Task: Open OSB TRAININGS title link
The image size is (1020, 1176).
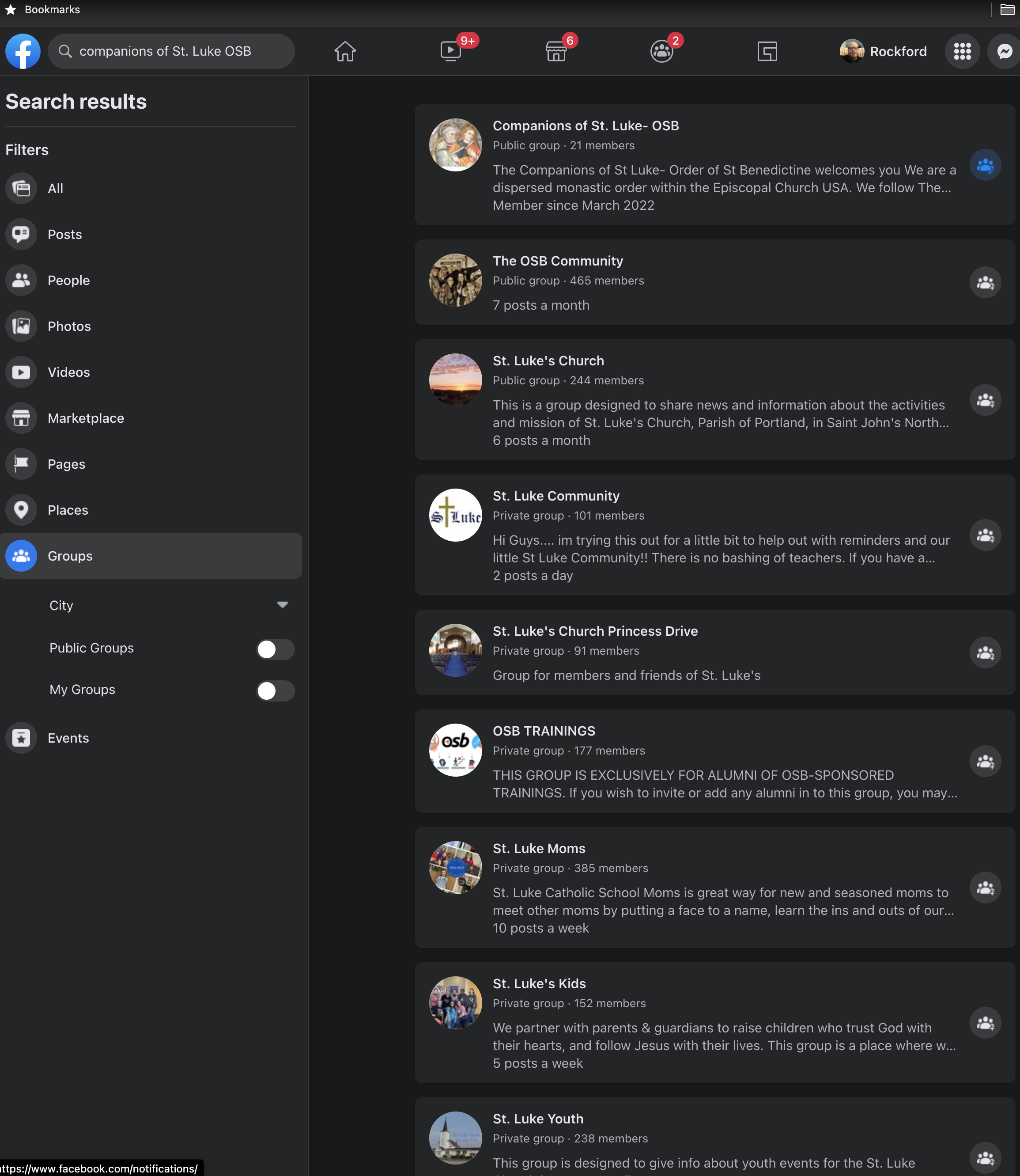Action: pos(544,731)
